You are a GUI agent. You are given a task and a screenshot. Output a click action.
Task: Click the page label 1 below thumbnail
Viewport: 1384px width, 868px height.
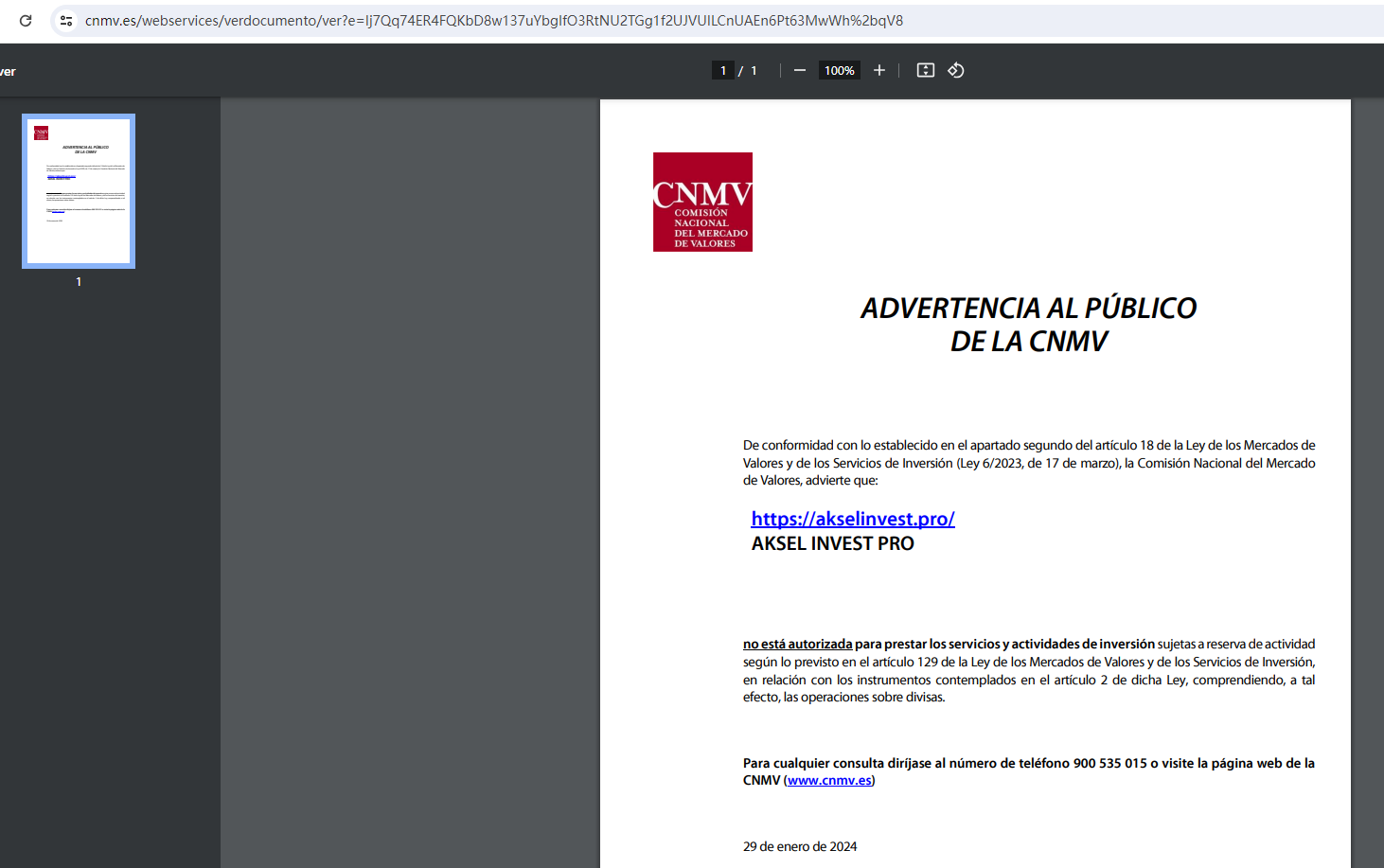coord(79,282)
